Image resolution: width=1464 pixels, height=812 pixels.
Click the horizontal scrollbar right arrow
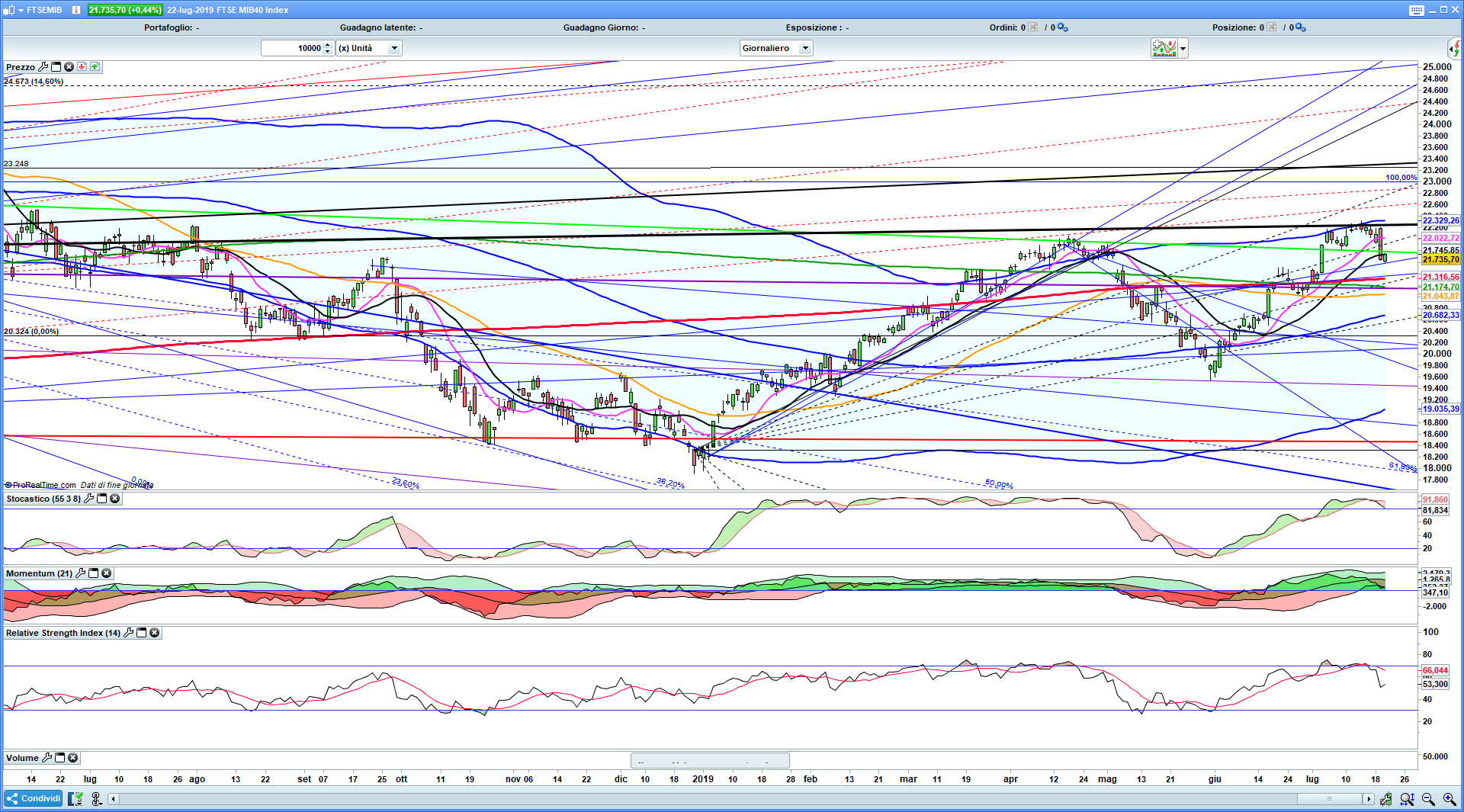pos(1369,799)
